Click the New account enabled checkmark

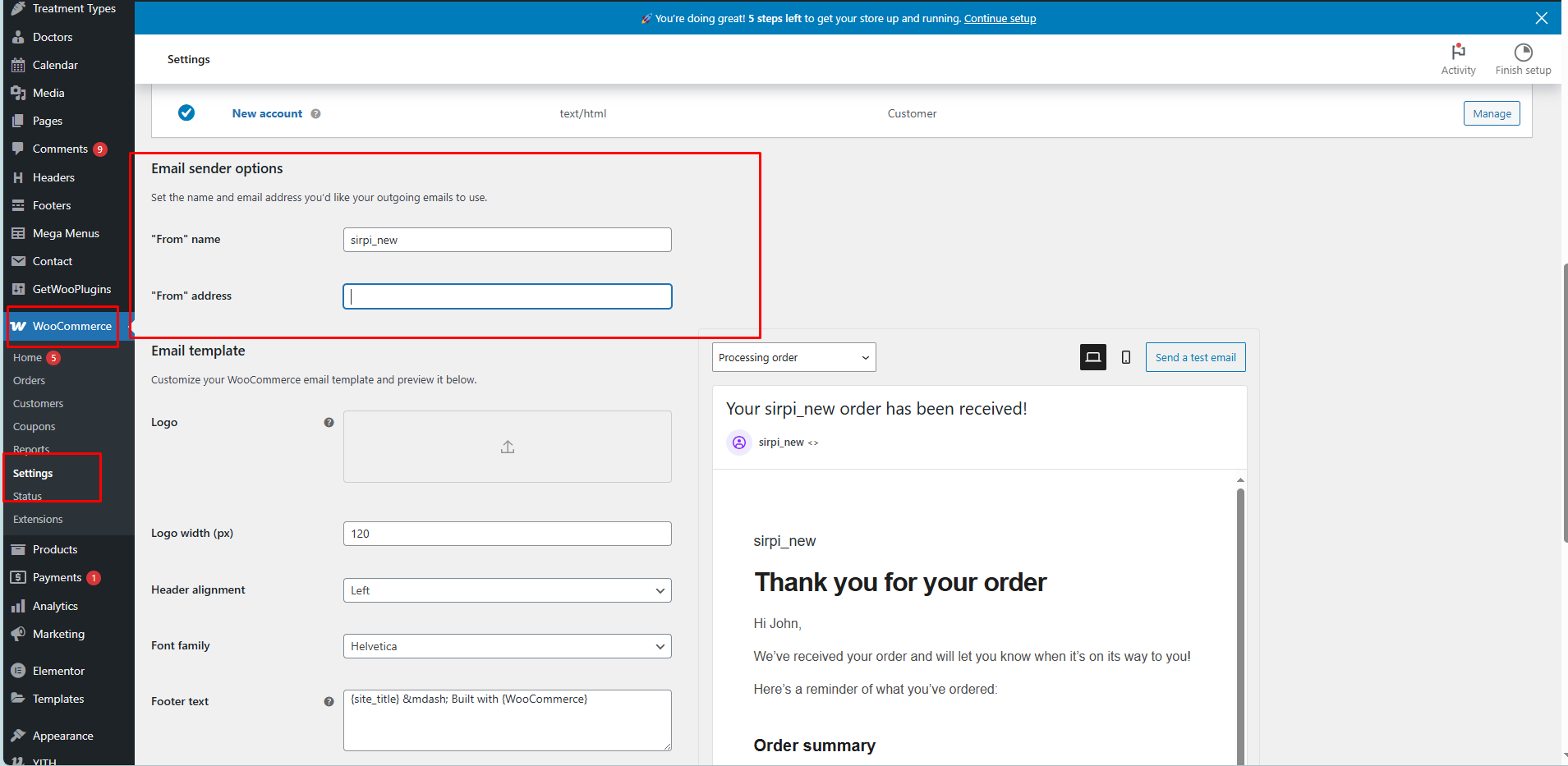(186, 112)
